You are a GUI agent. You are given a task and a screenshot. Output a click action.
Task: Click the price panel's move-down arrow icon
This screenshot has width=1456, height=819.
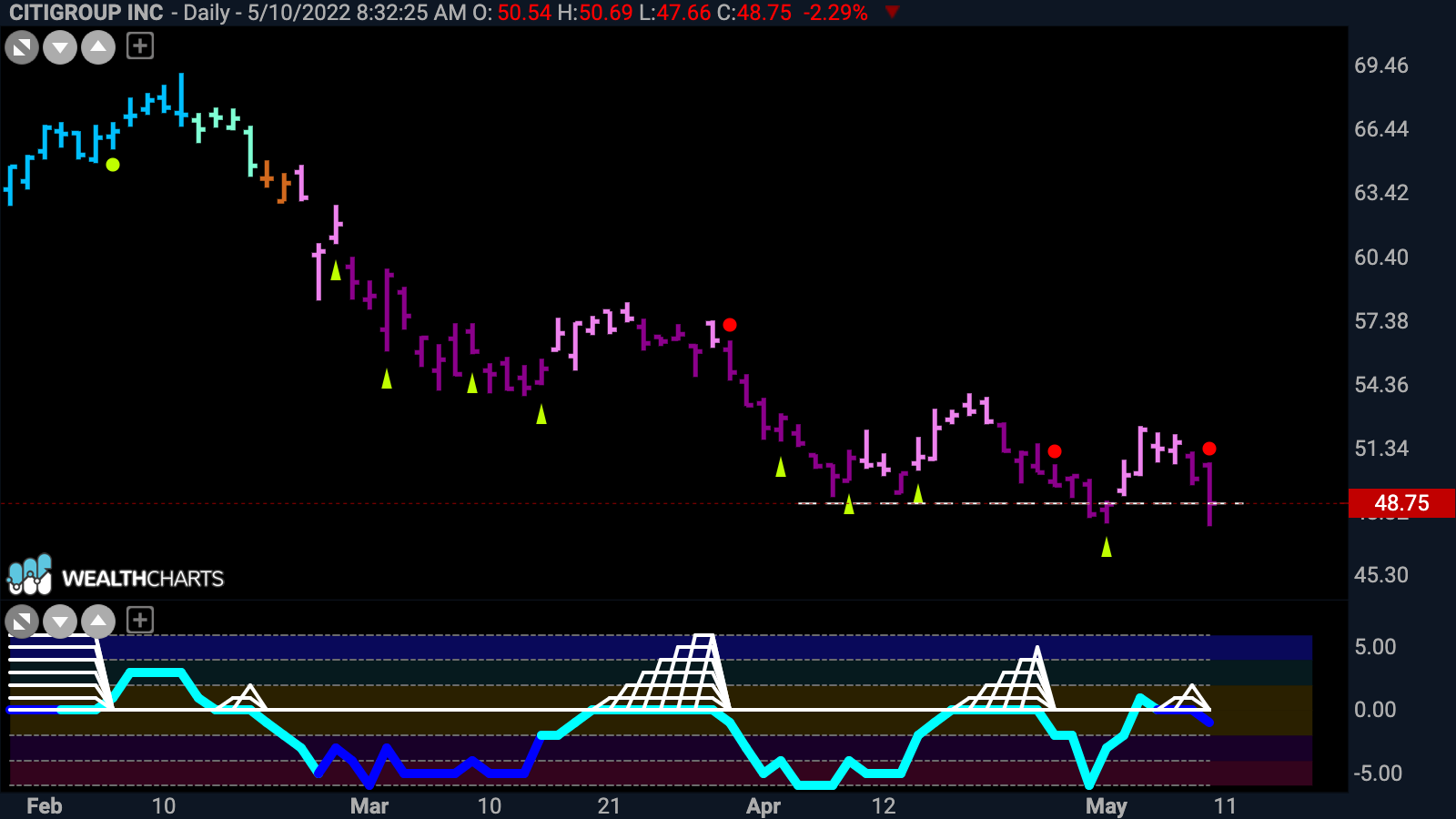click(60, 47)
